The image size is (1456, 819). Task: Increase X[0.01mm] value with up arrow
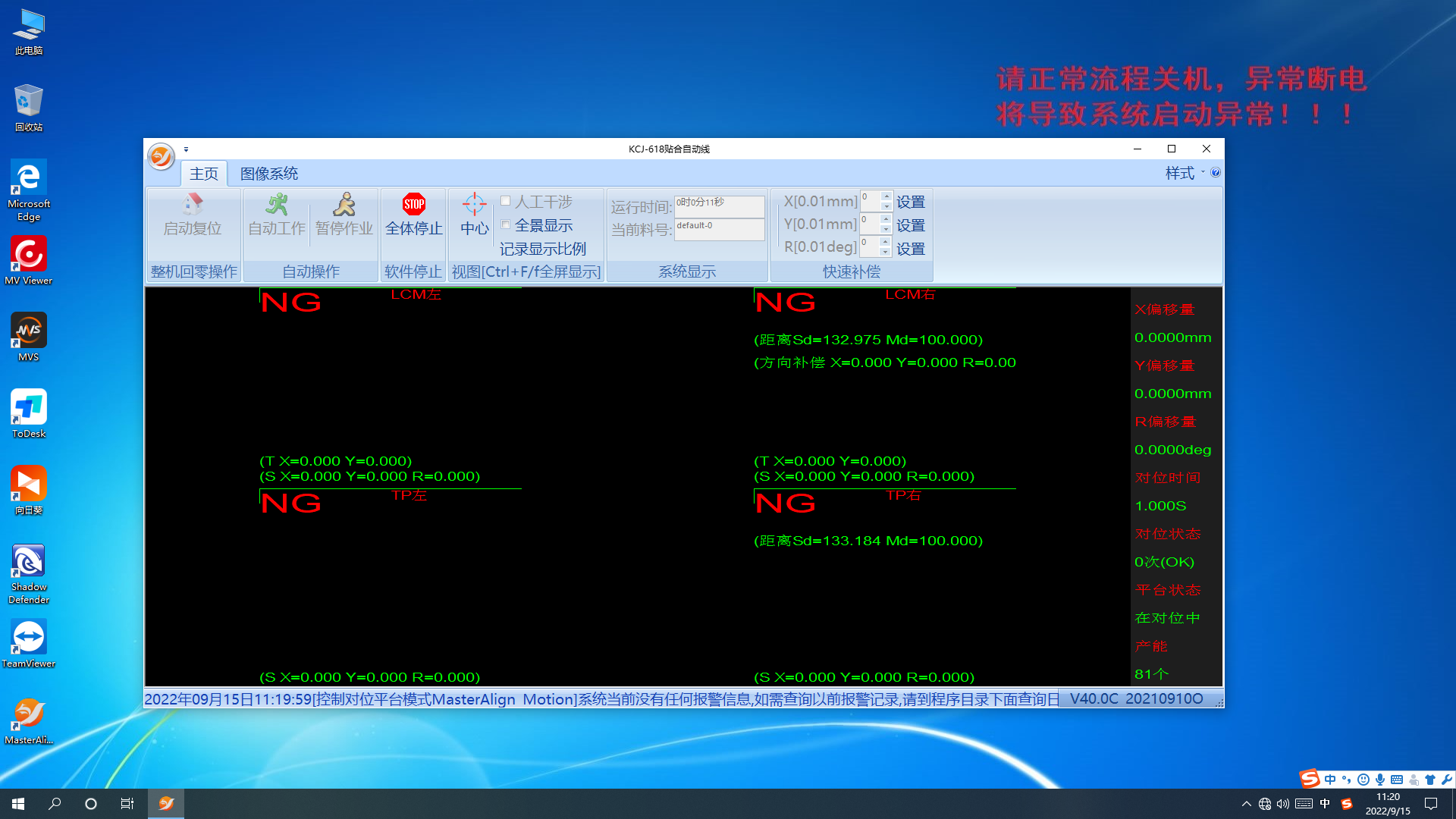[x=886, y=196]
